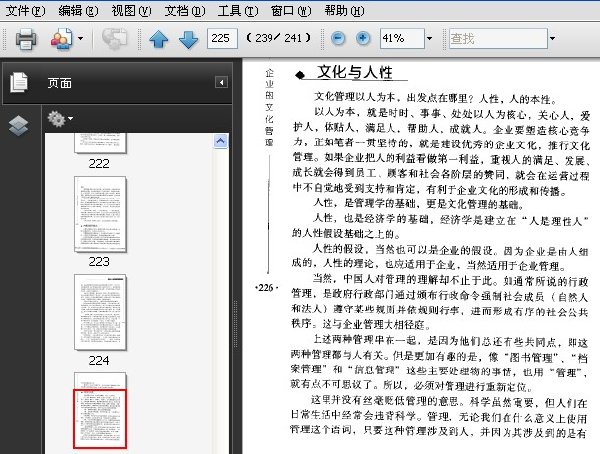Click the 查找 search field
600x454 pixels.
pyautogui.click(x=498, y=38)
